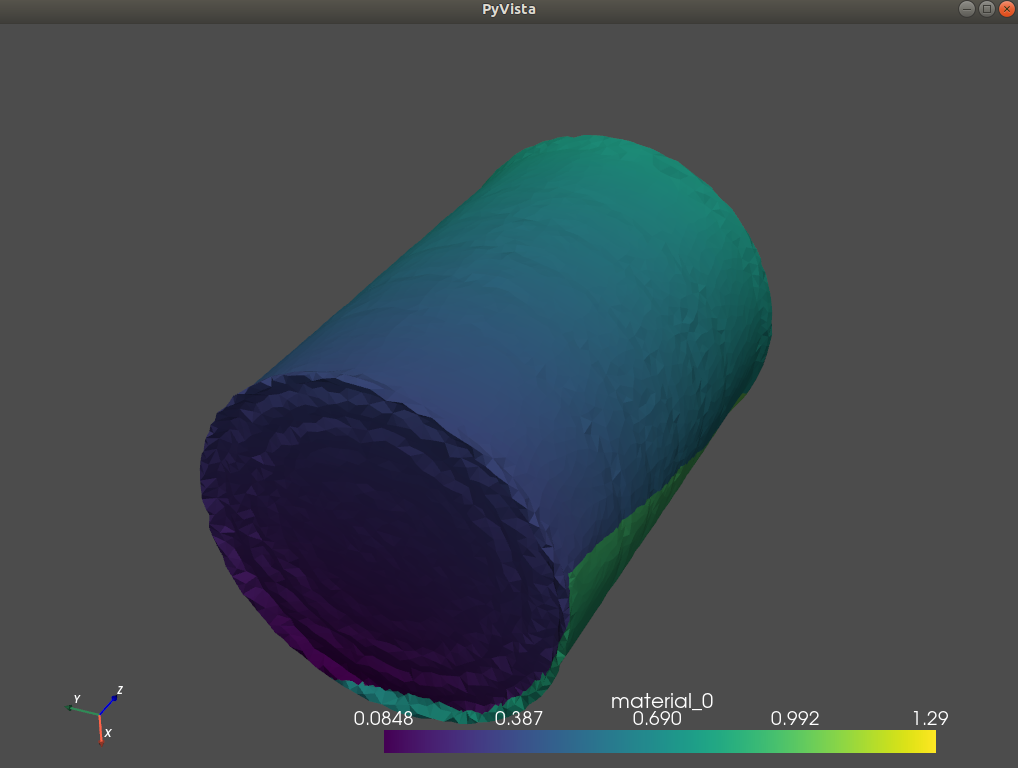Image resolution: width=1018 pixels, height=768 pixels.
Task: Select the Y label on the orientation widget
Action: coord(75,700)
